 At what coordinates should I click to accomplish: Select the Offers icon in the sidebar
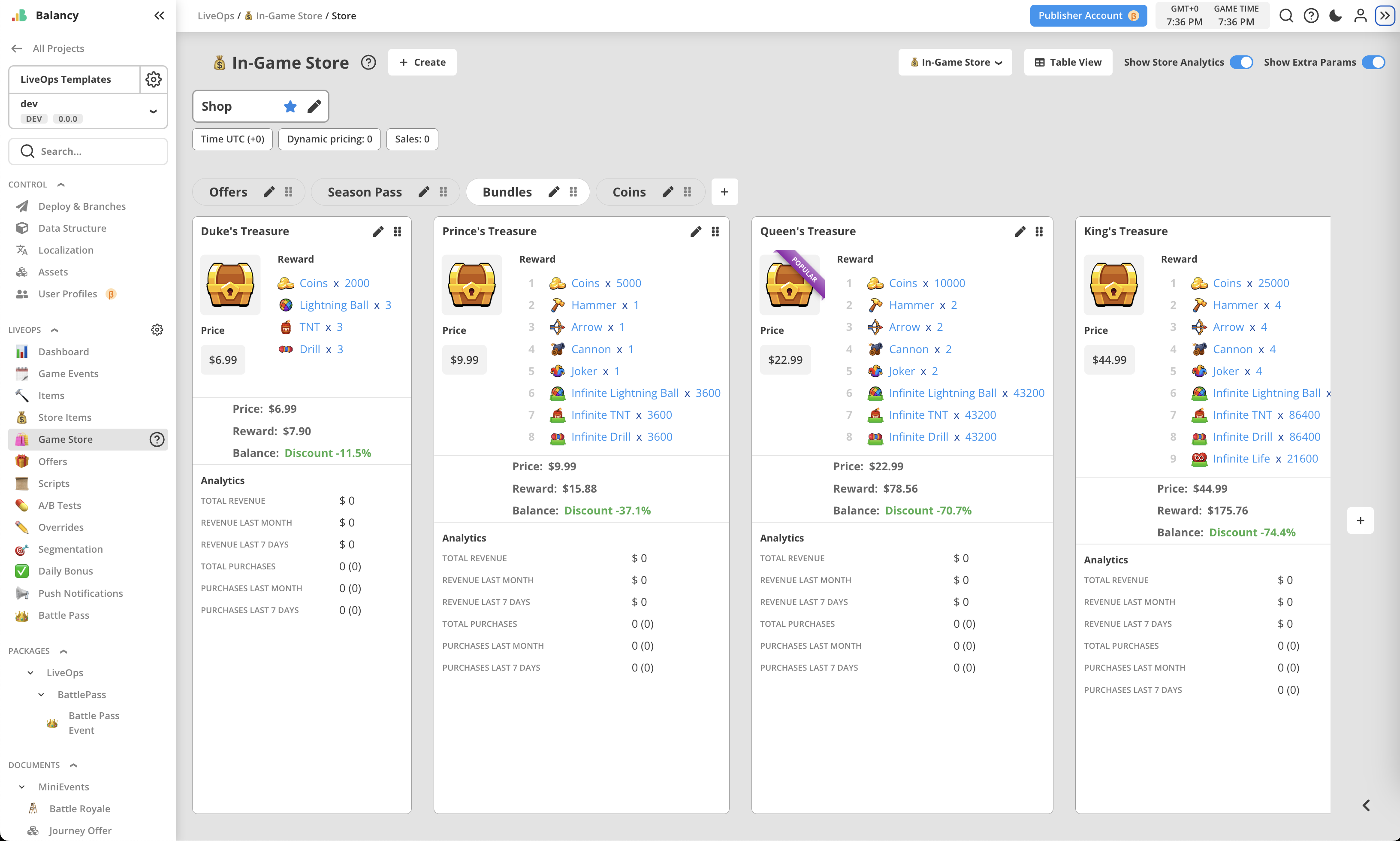click(21, 461)
